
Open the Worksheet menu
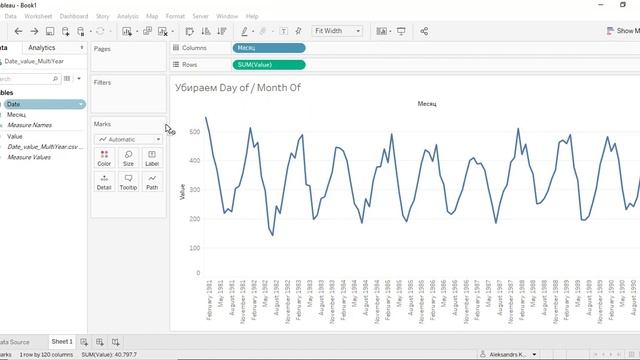pos(38,16)
